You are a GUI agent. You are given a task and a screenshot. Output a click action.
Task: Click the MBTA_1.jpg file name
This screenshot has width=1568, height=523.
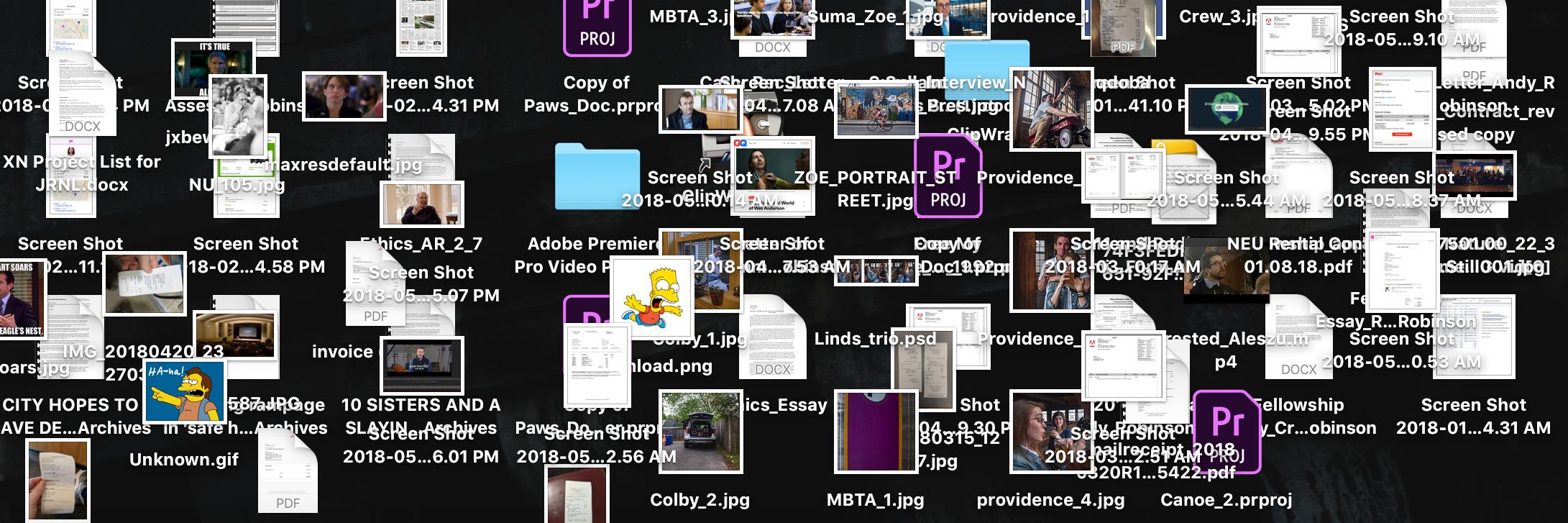[x=876, y=500]
